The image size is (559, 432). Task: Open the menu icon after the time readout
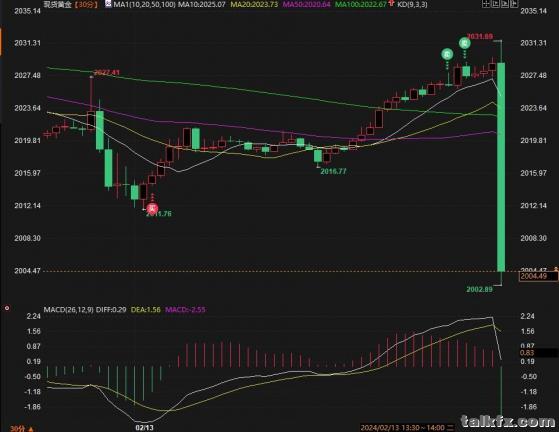click(451, 428)
